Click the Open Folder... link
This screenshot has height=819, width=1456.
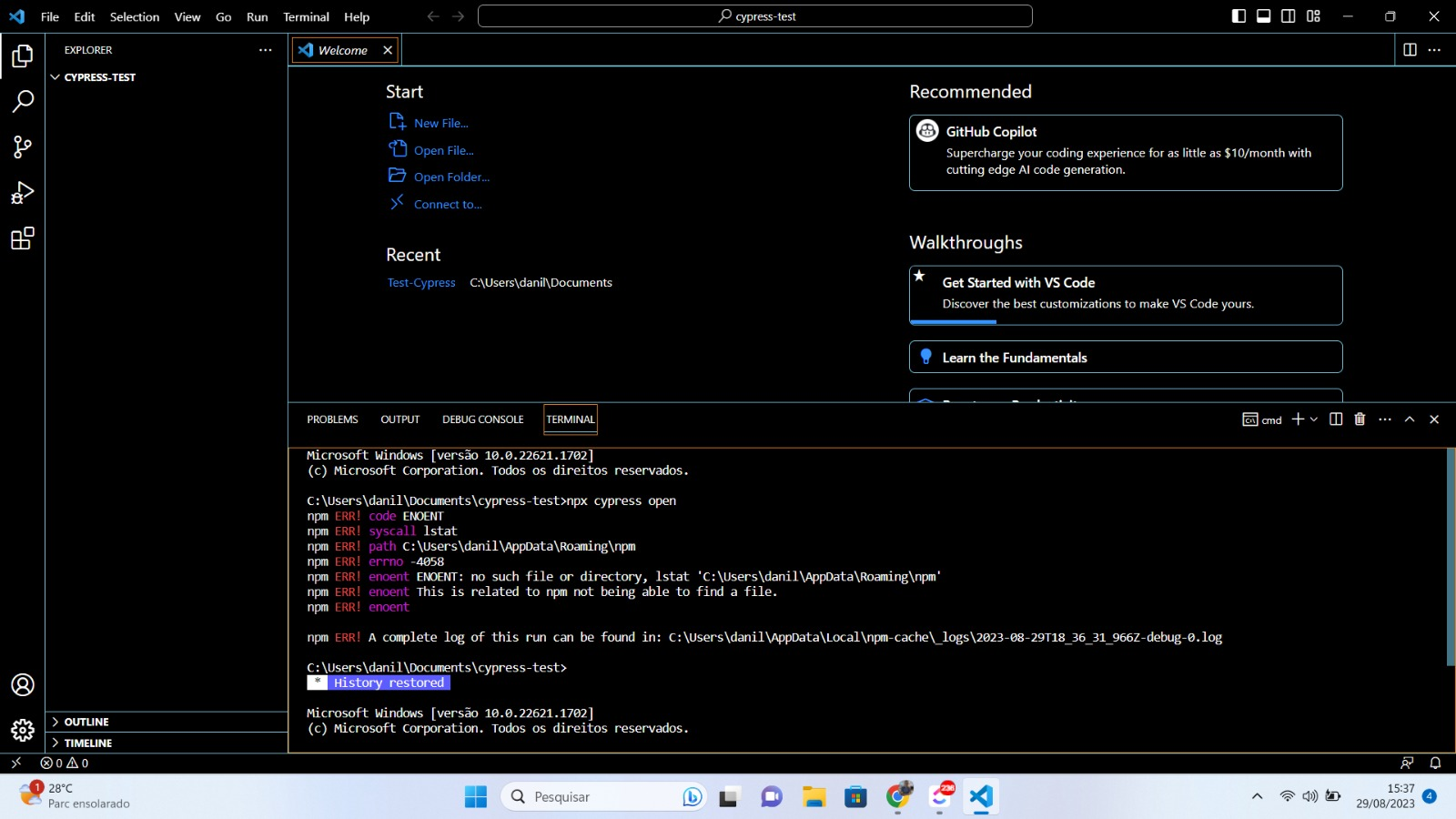[x=451, y=177]
